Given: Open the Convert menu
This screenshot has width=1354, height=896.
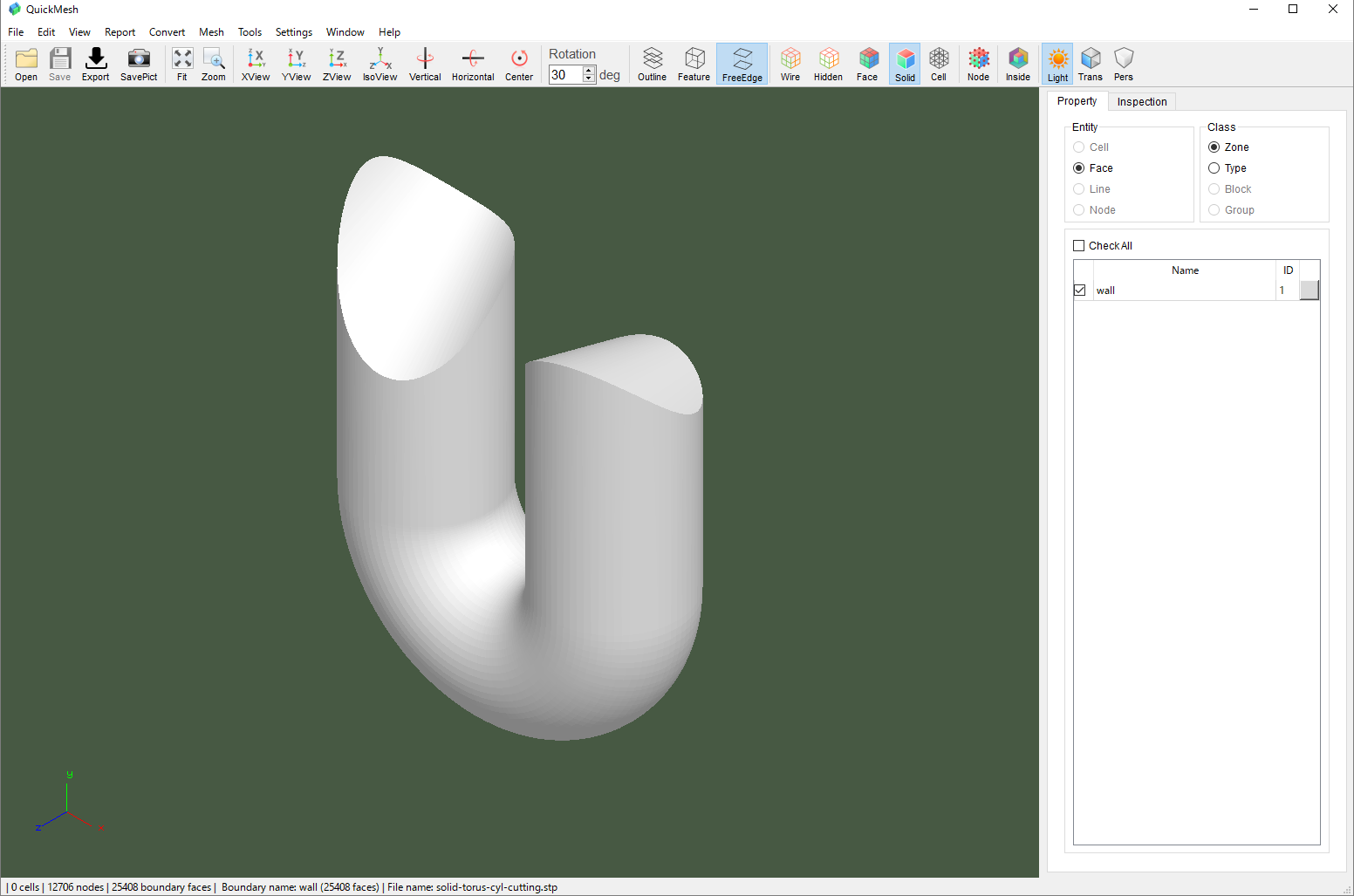Looking at the screenshot, I should (x=167, y=32).
